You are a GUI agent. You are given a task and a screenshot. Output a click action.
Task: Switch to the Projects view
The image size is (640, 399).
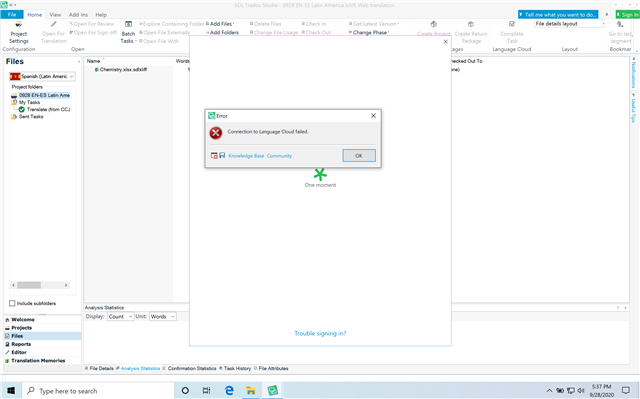tap(42, 328)
